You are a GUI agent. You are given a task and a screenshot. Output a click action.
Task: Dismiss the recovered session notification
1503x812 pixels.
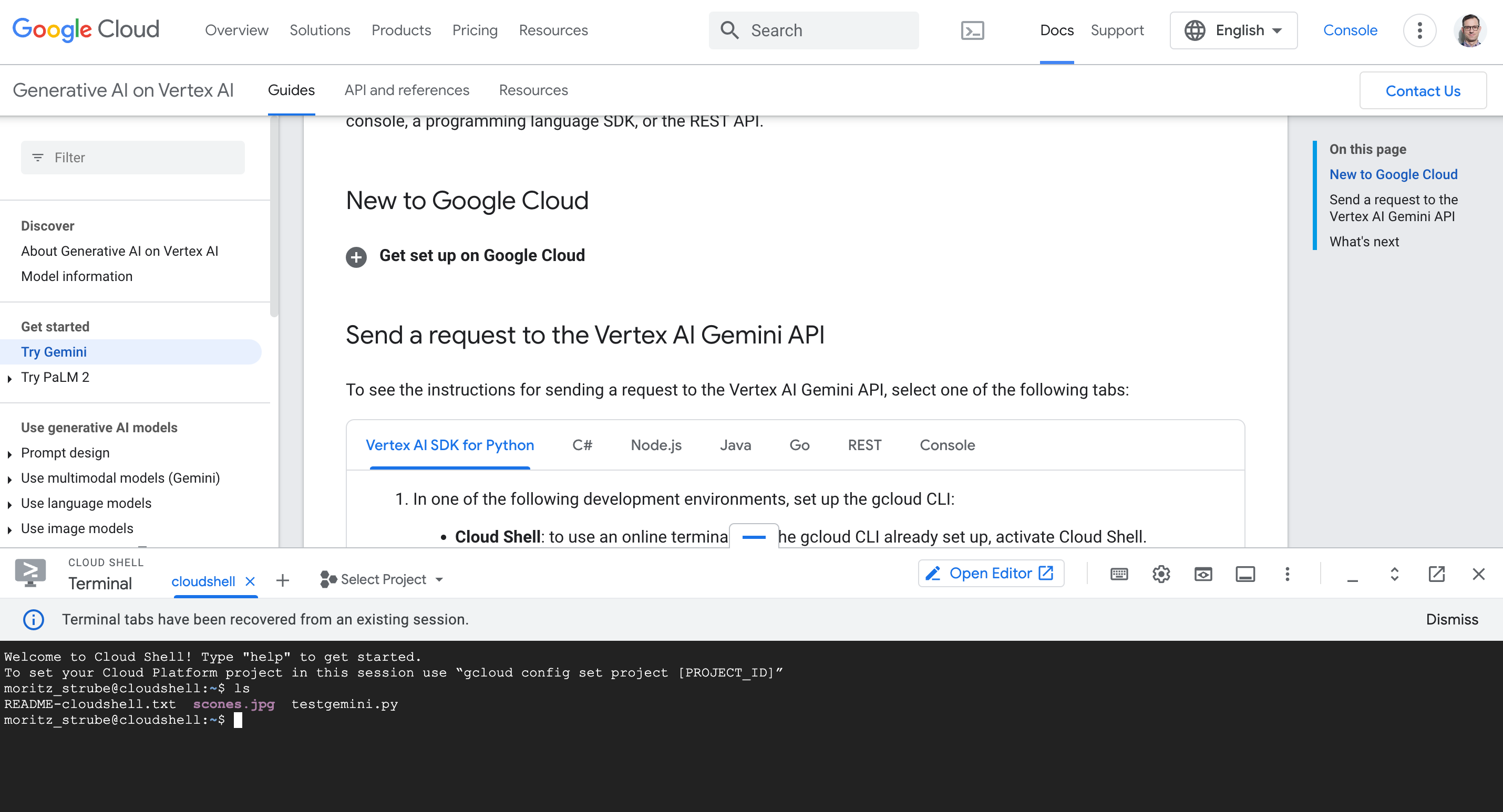1451,619
